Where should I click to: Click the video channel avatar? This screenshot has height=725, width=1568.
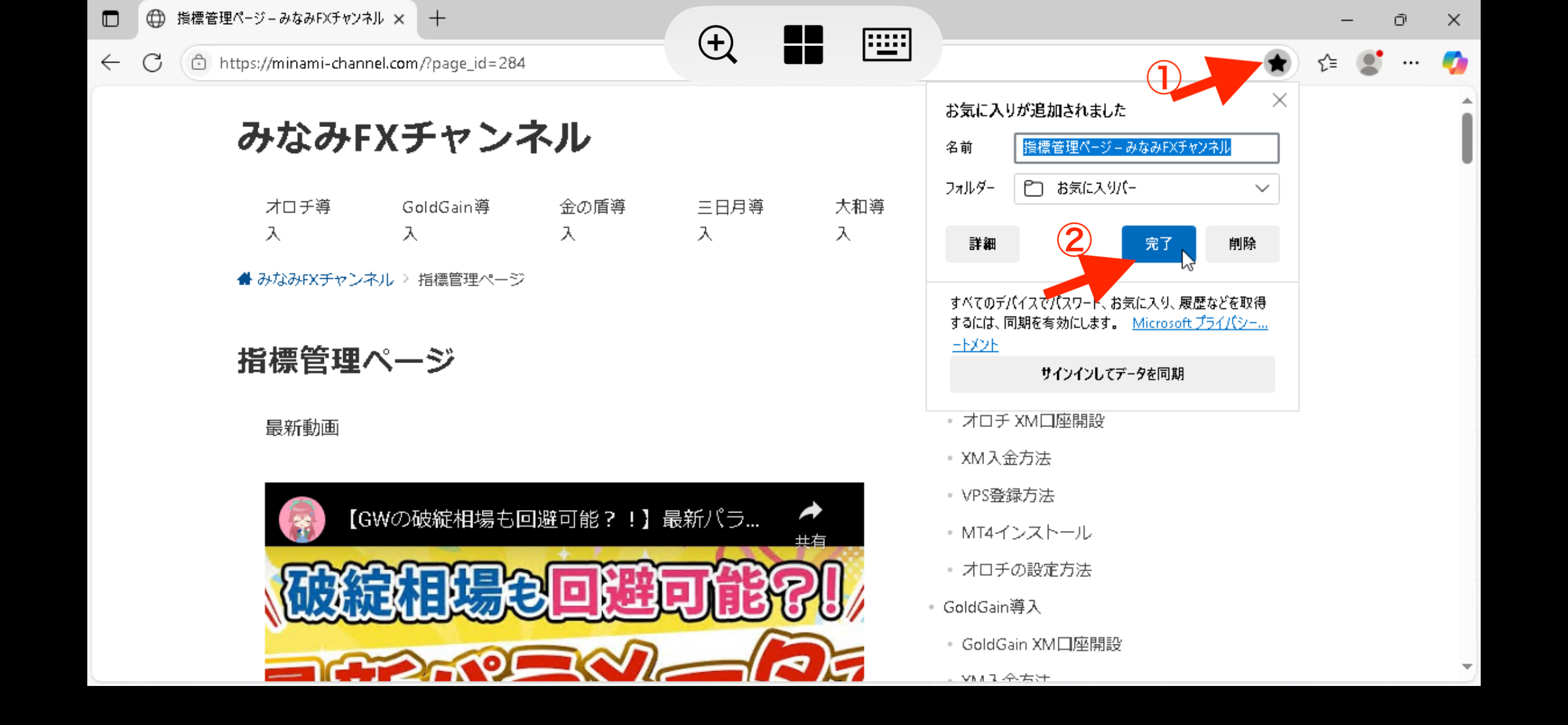coord(302,519)
